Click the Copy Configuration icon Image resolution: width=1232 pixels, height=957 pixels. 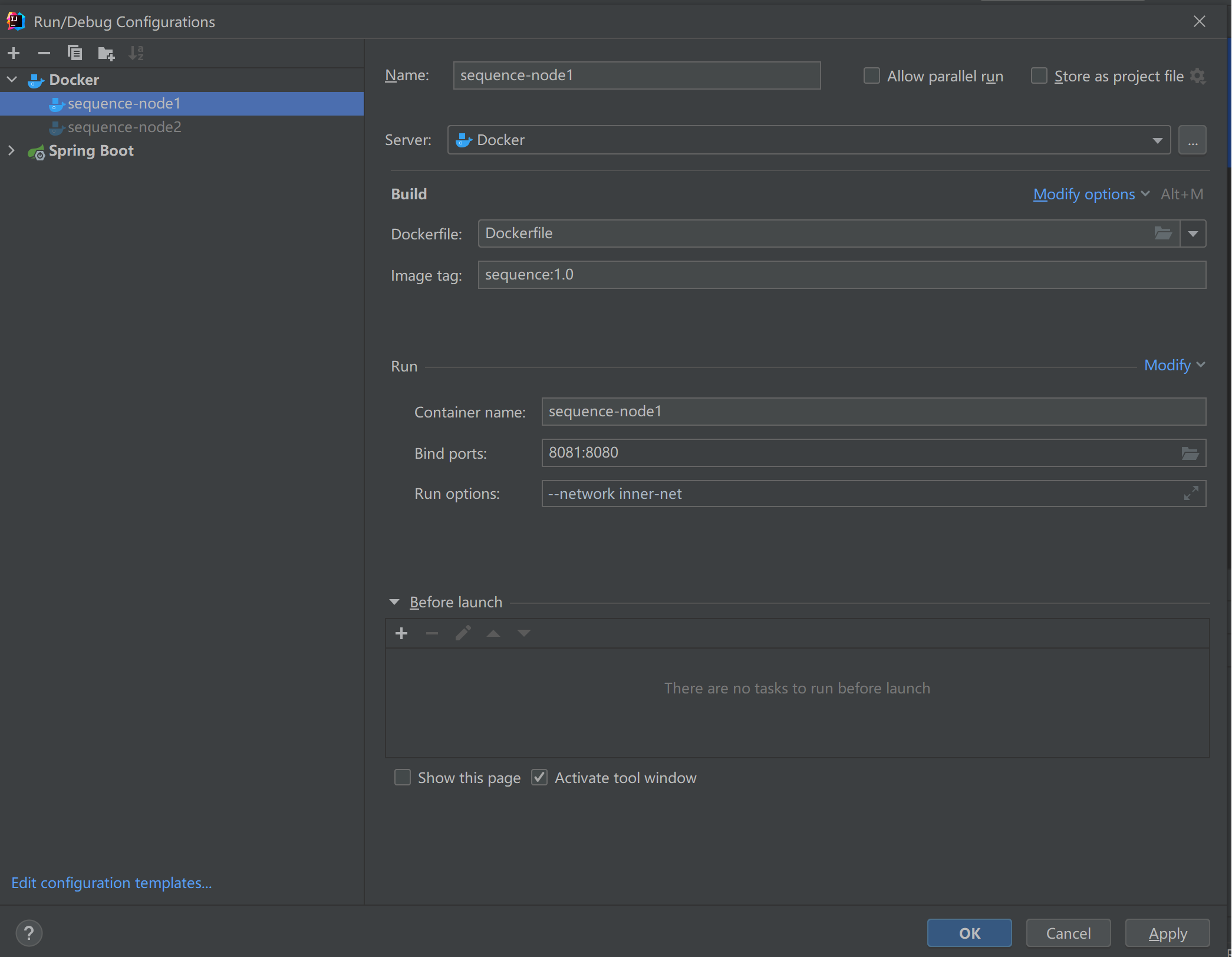pyautogui.click(x=75, y=53)
